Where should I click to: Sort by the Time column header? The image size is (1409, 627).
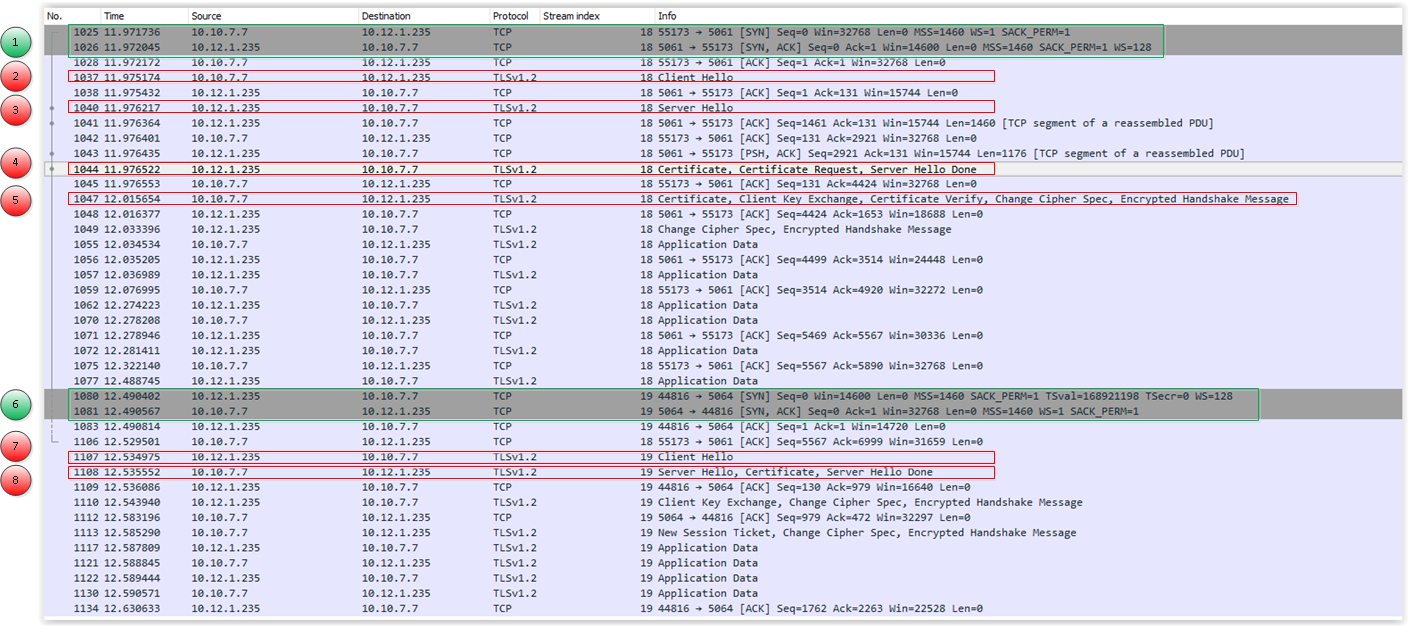[x=144, y=16]
